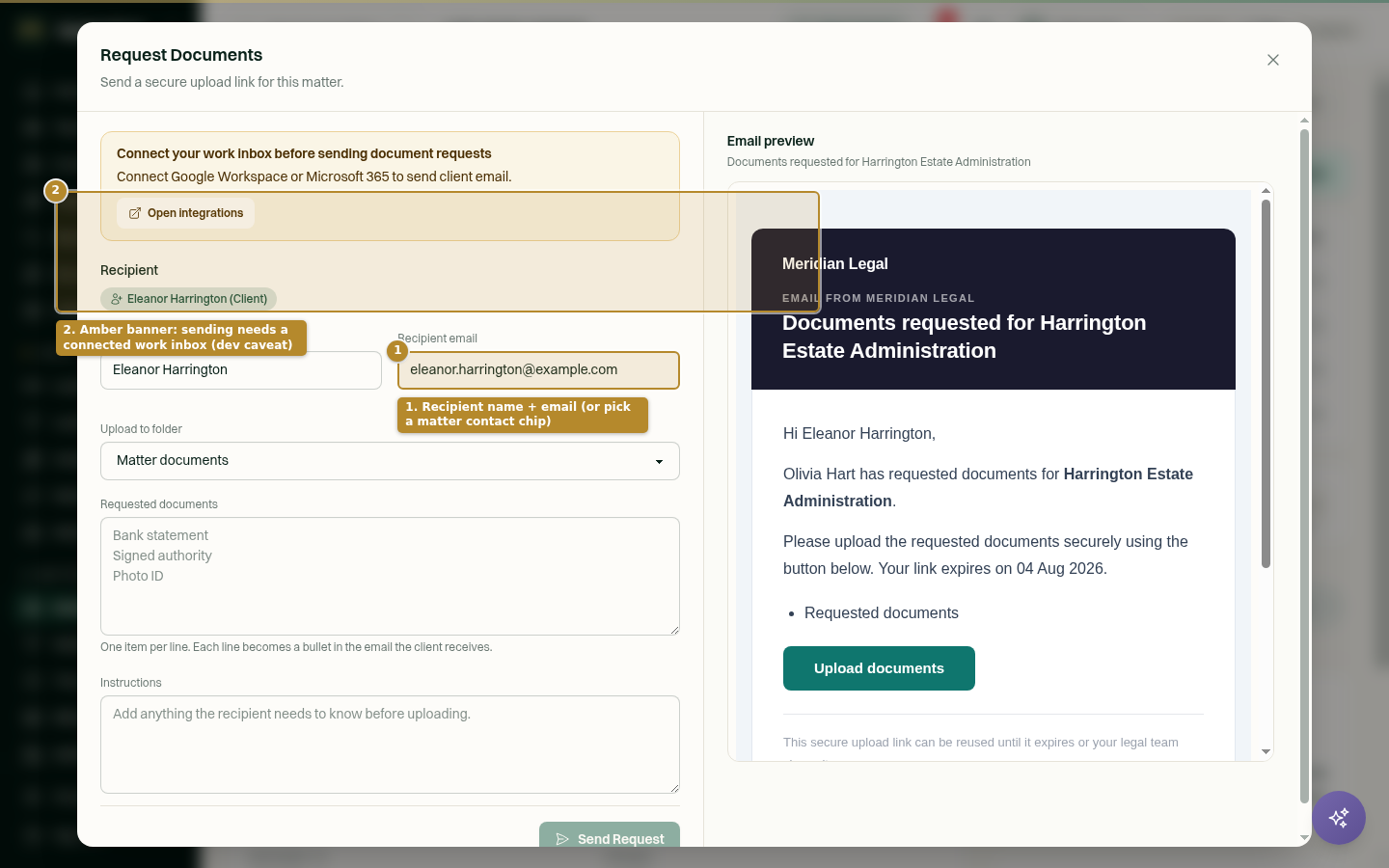This screenshot has height=868, width=1389.
Task: Click the email preview scroll up arrow
Action: 1266,191
